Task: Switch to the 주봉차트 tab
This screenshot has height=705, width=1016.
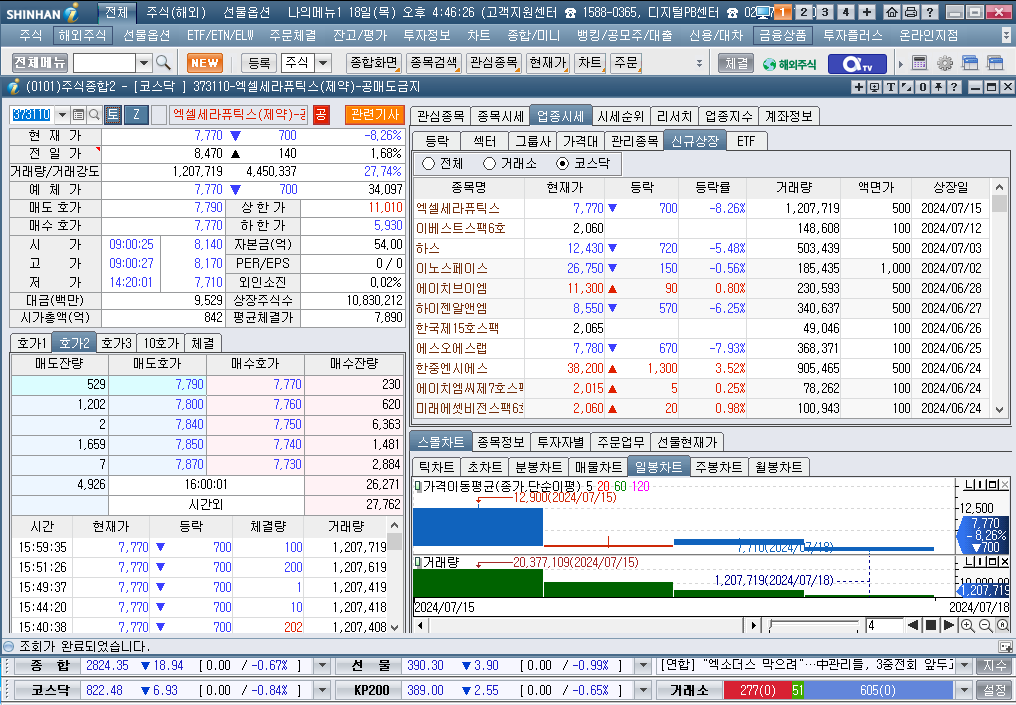Action: point(718,467)
